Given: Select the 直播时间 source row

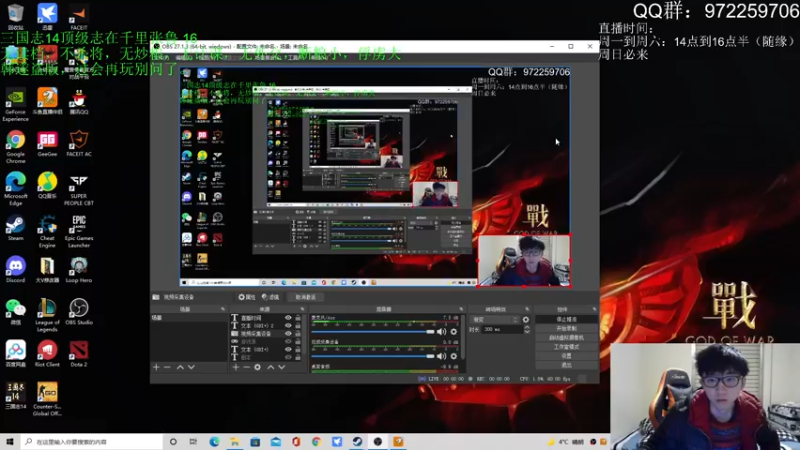Looking at the screenshot, I should (268, 318).
